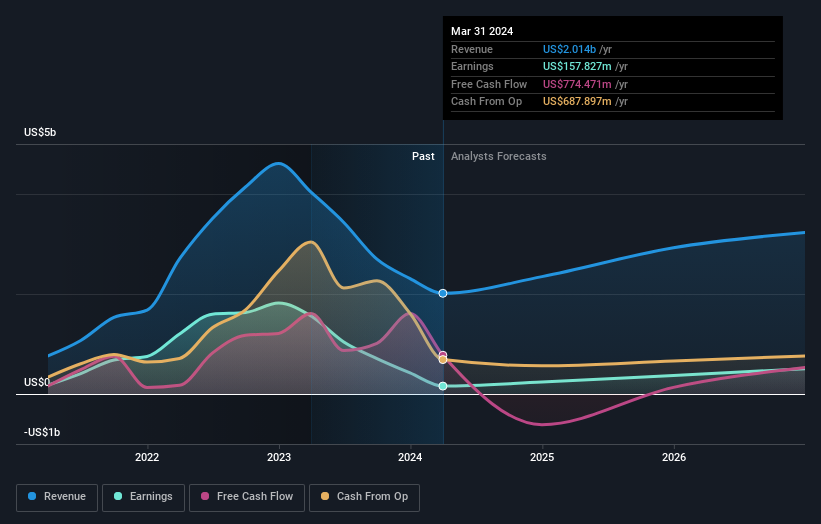Viewport: 821px width, 524px height.
Task: Select the 2024 x-axis label
Action: point(410,457)
